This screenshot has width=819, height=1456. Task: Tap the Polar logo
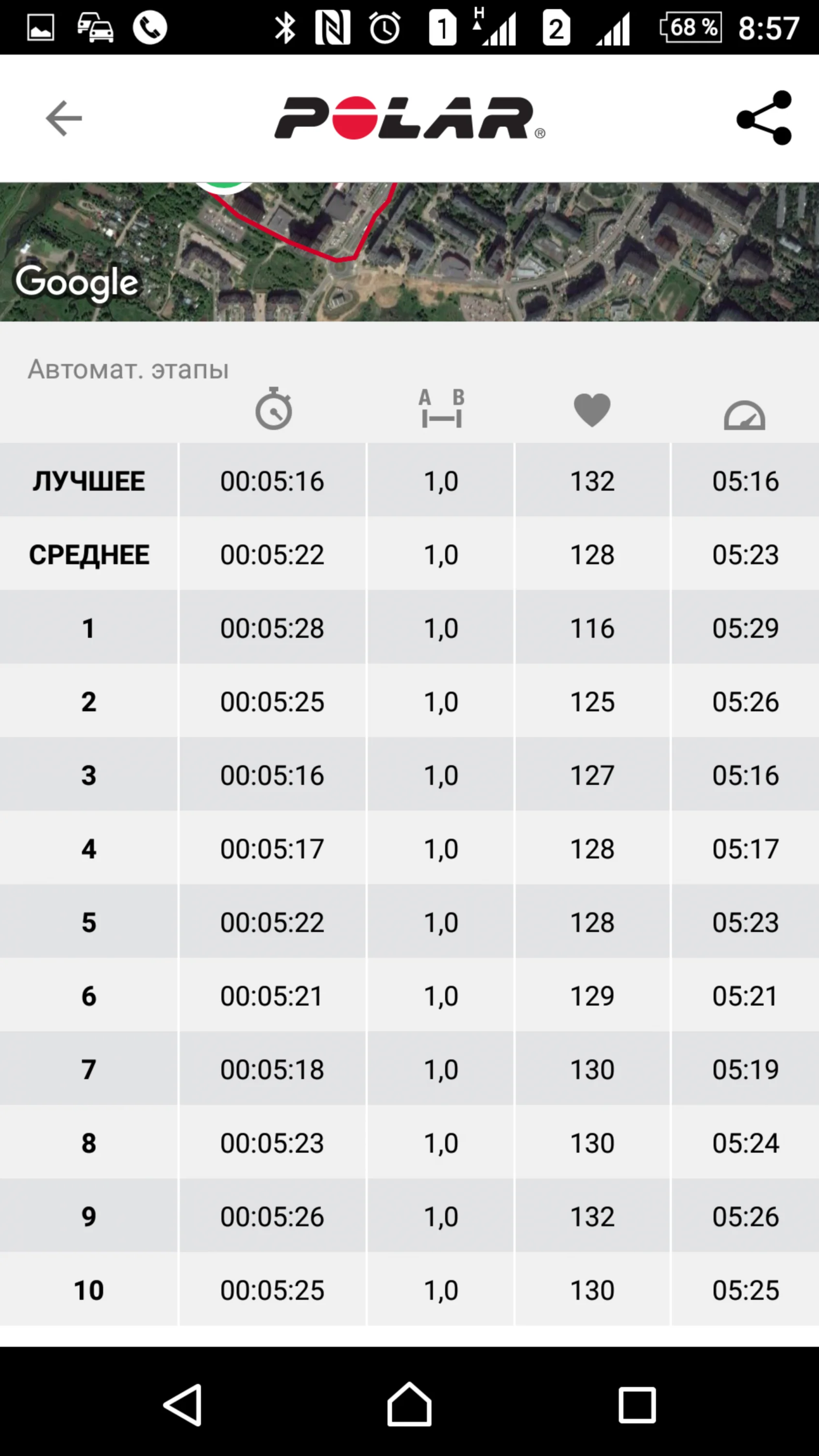click(409, 118)
